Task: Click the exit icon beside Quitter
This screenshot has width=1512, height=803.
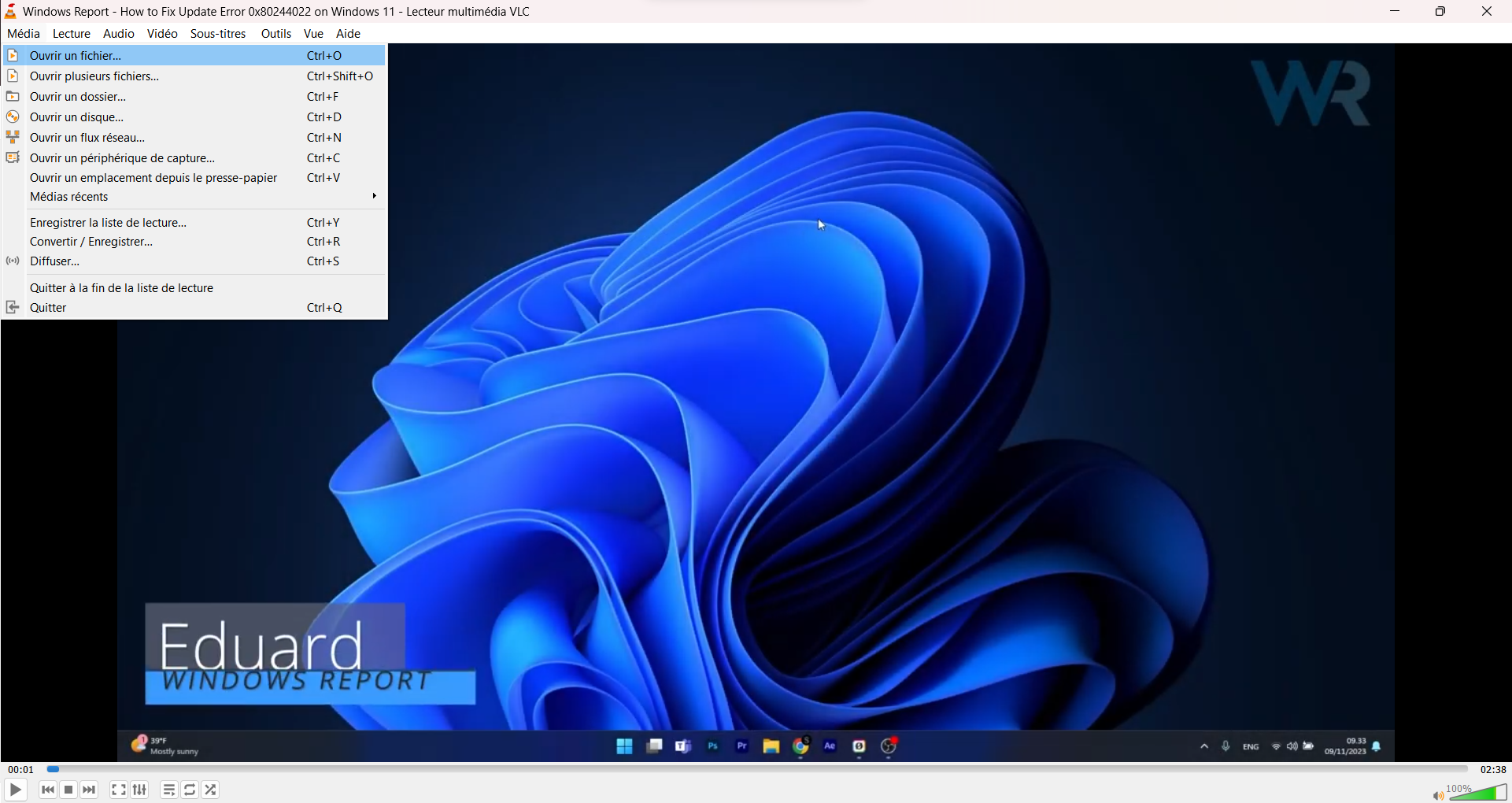Action: point(13,307)
